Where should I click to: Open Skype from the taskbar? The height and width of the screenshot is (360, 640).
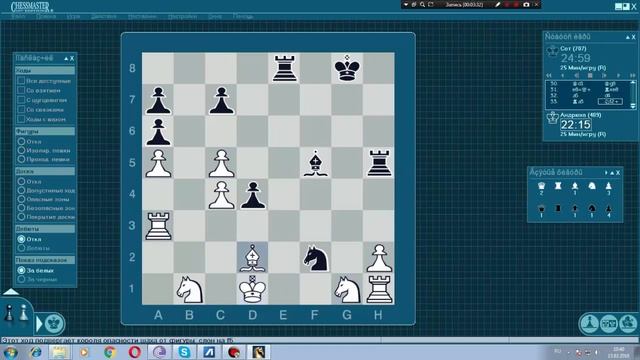(x=184, y=352)
